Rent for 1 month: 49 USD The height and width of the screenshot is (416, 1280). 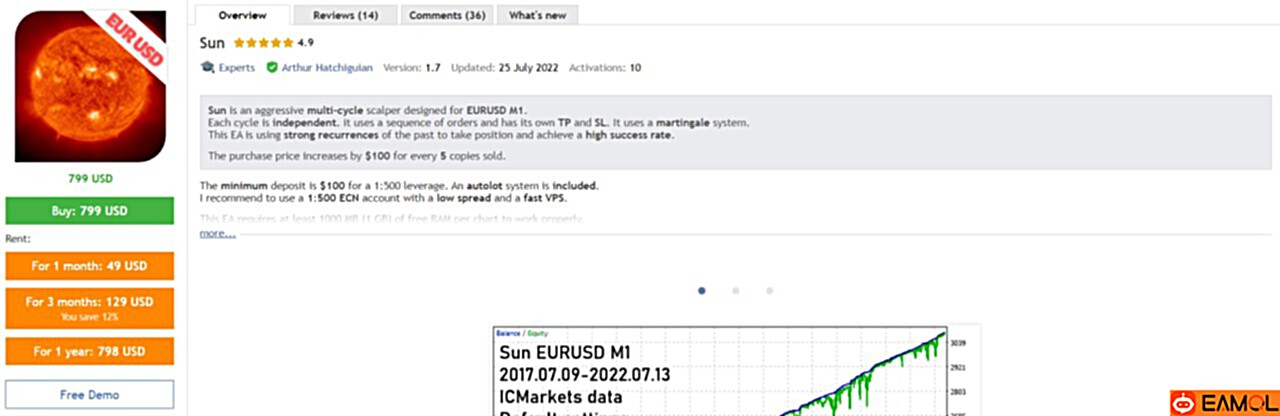90,266
